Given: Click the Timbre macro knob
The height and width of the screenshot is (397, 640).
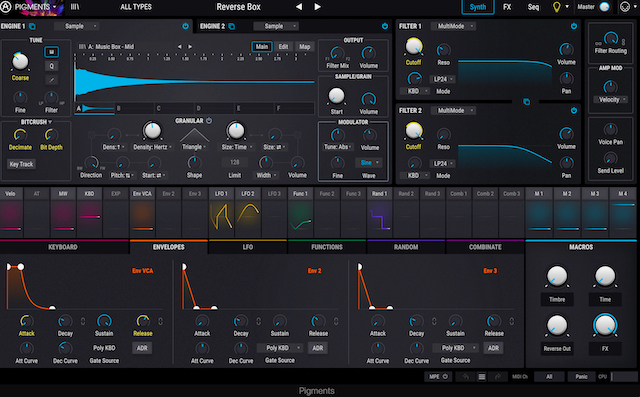Looking at the screenshot, I should point(557,276).
